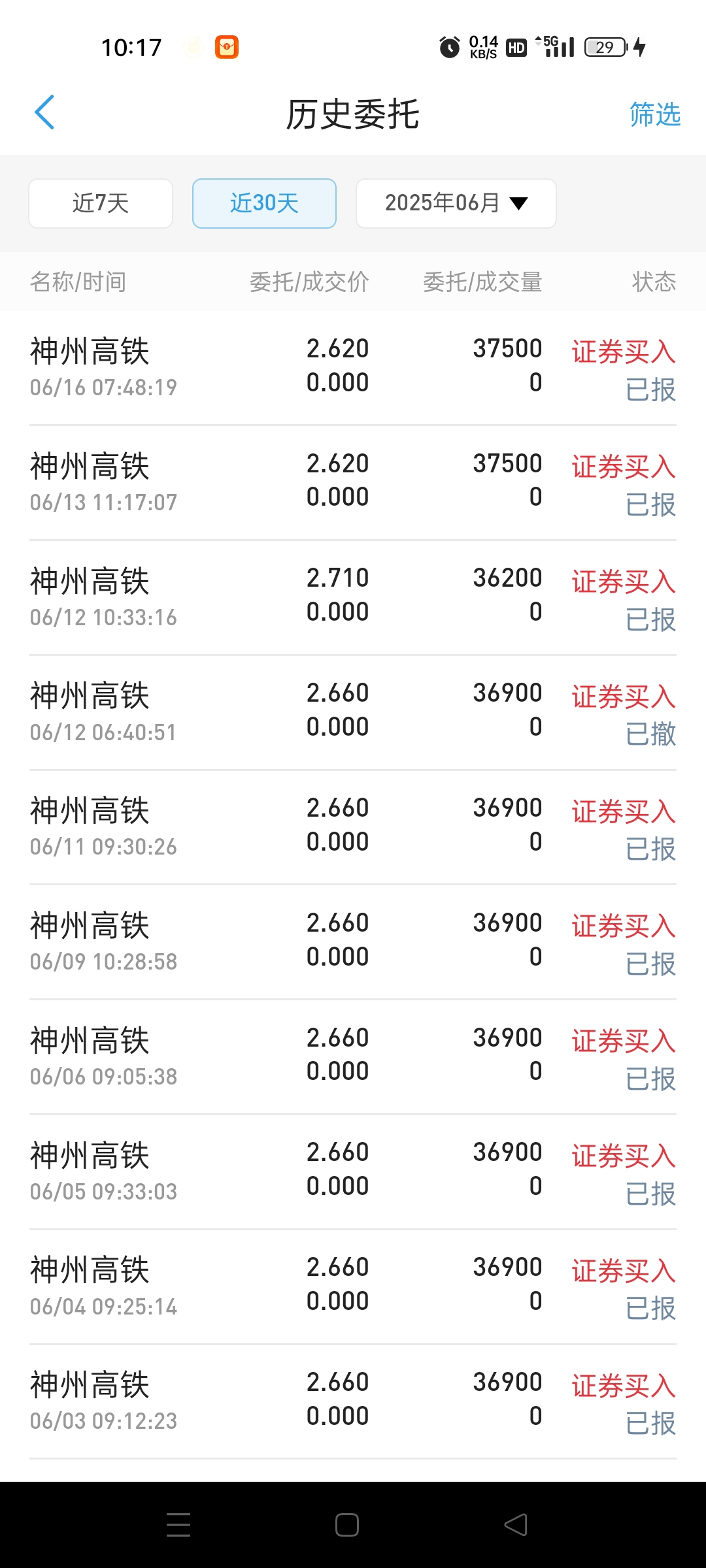Screen dimensions: 706x1568
Task: Tap the blue back arrow icon
Action: 44,112
